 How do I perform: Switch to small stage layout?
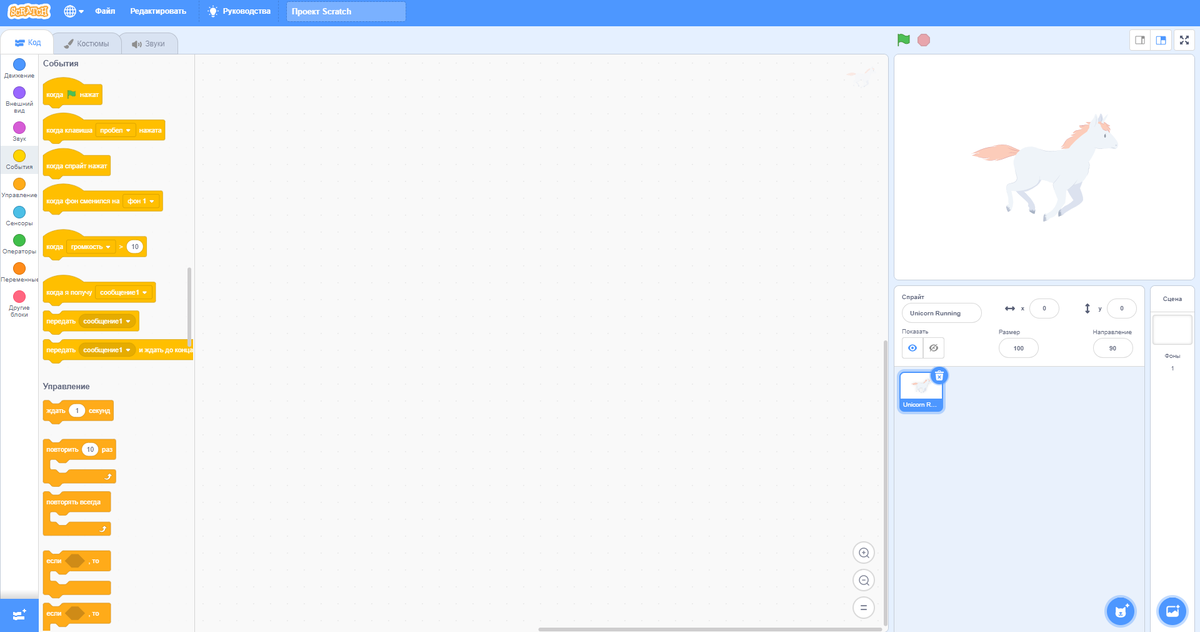click(1140, 40)
